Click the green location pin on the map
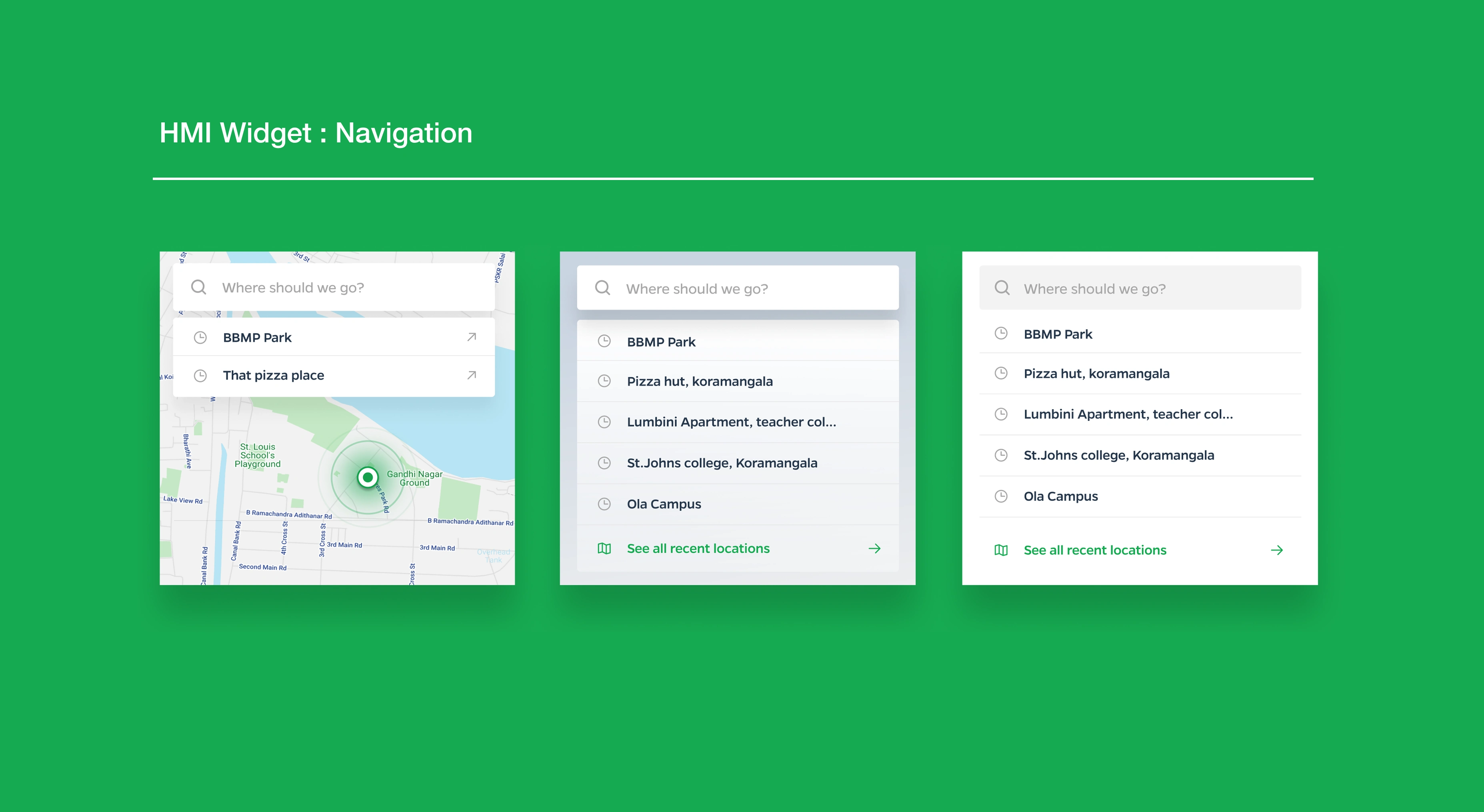 click(368, 478)
